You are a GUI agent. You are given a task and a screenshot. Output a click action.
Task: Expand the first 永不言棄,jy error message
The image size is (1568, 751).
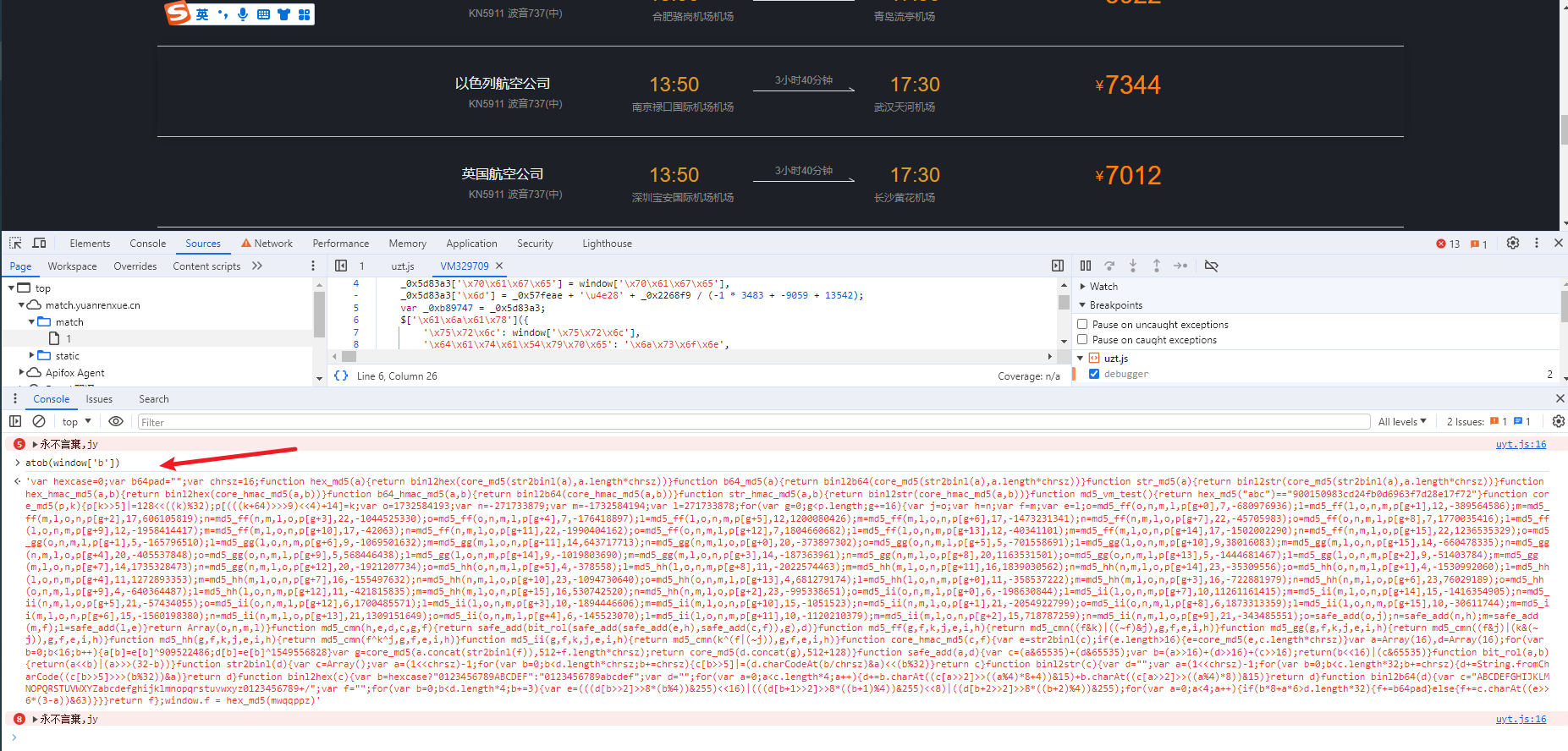35,444
